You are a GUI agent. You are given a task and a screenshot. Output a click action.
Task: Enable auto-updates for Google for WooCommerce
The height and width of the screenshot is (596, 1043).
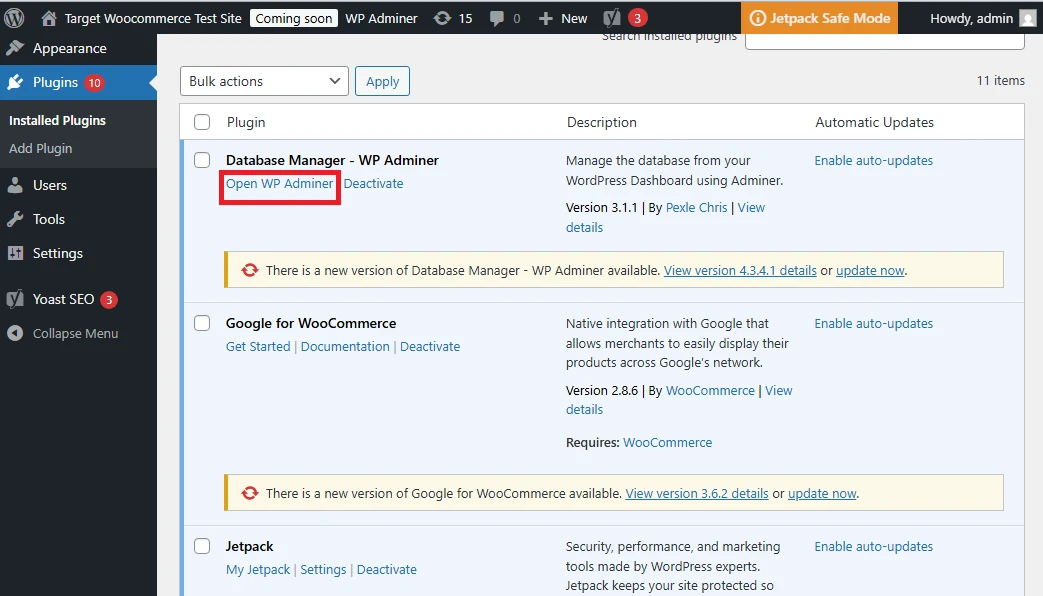point(873,323)
